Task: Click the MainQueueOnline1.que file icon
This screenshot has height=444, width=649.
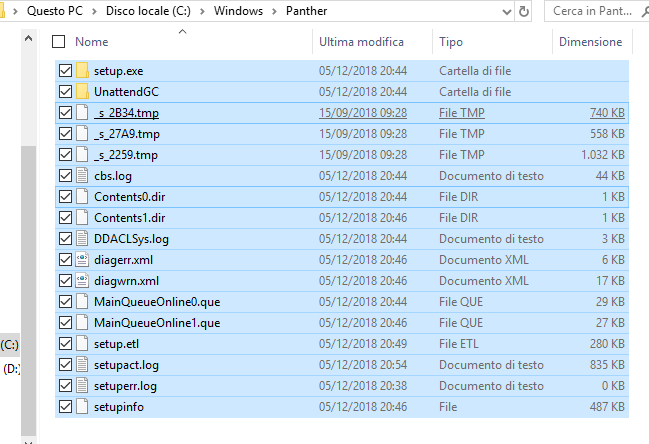Action: point(82,323)
